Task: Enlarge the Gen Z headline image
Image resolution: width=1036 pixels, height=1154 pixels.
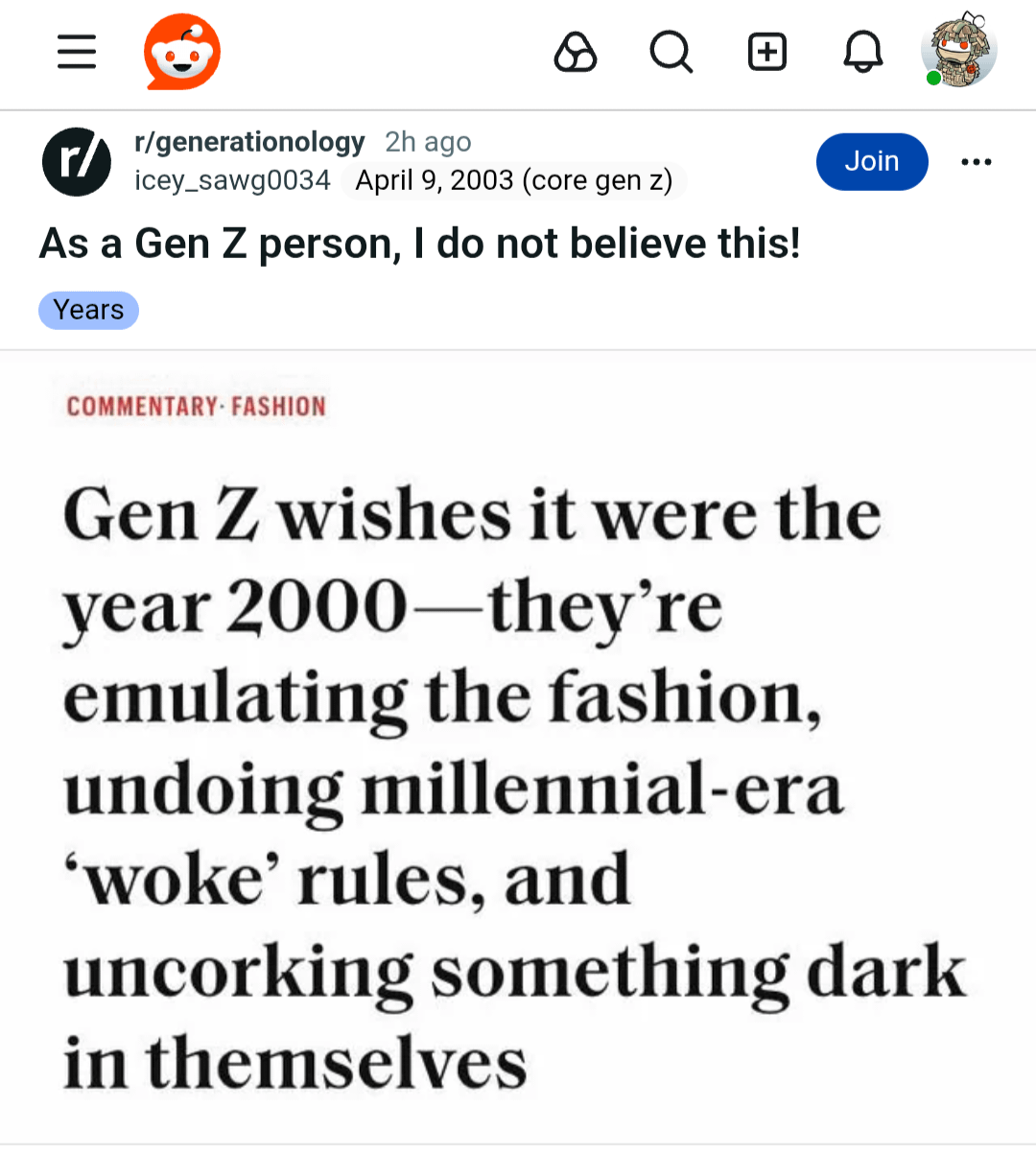Action: tap(518, 748)
